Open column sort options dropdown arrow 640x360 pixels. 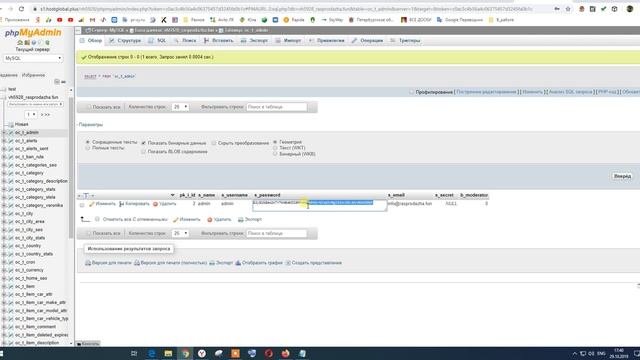[172, 196]
